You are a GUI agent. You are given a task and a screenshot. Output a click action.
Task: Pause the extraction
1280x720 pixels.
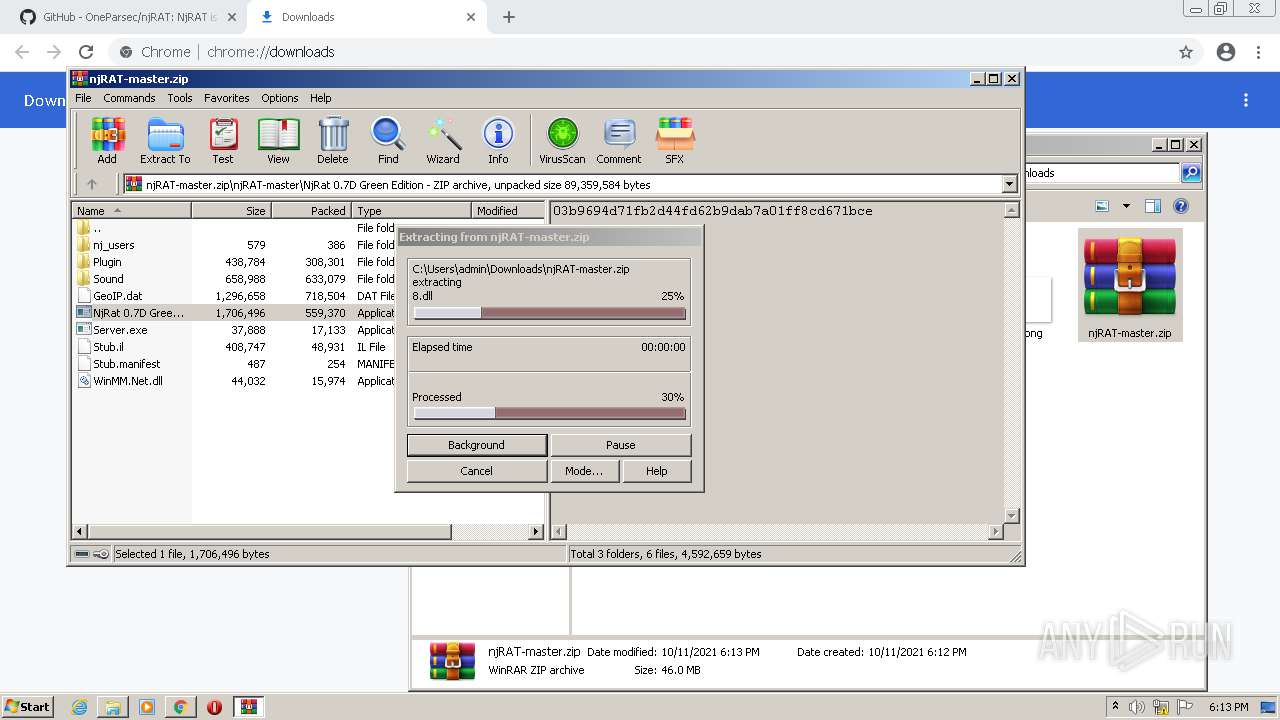pyautogui.click(x=620, y=445)
